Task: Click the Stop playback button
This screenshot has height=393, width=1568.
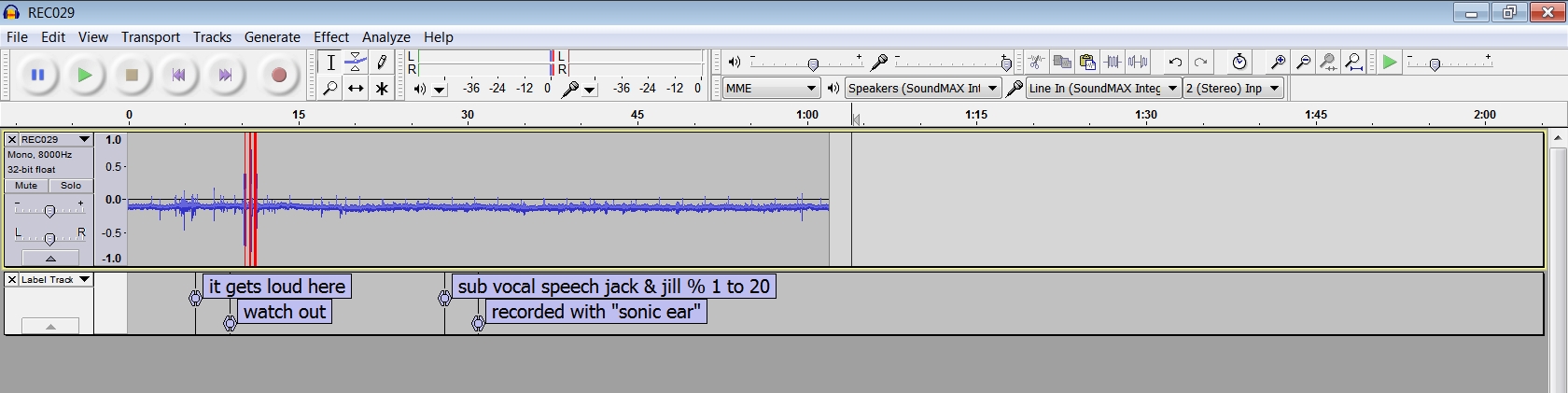Action: [132, 76]
